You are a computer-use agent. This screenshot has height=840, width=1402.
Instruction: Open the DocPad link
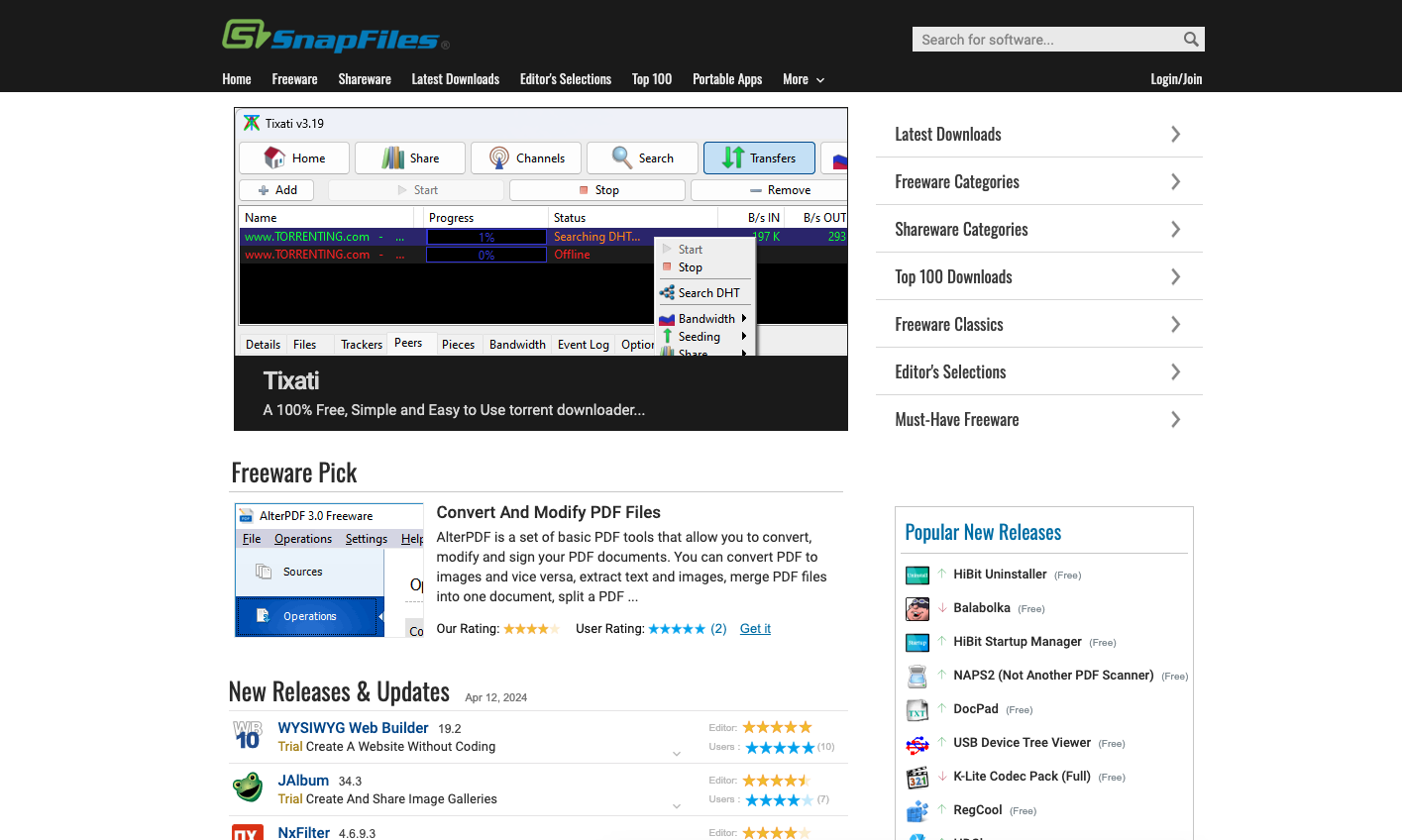(976, 709)
